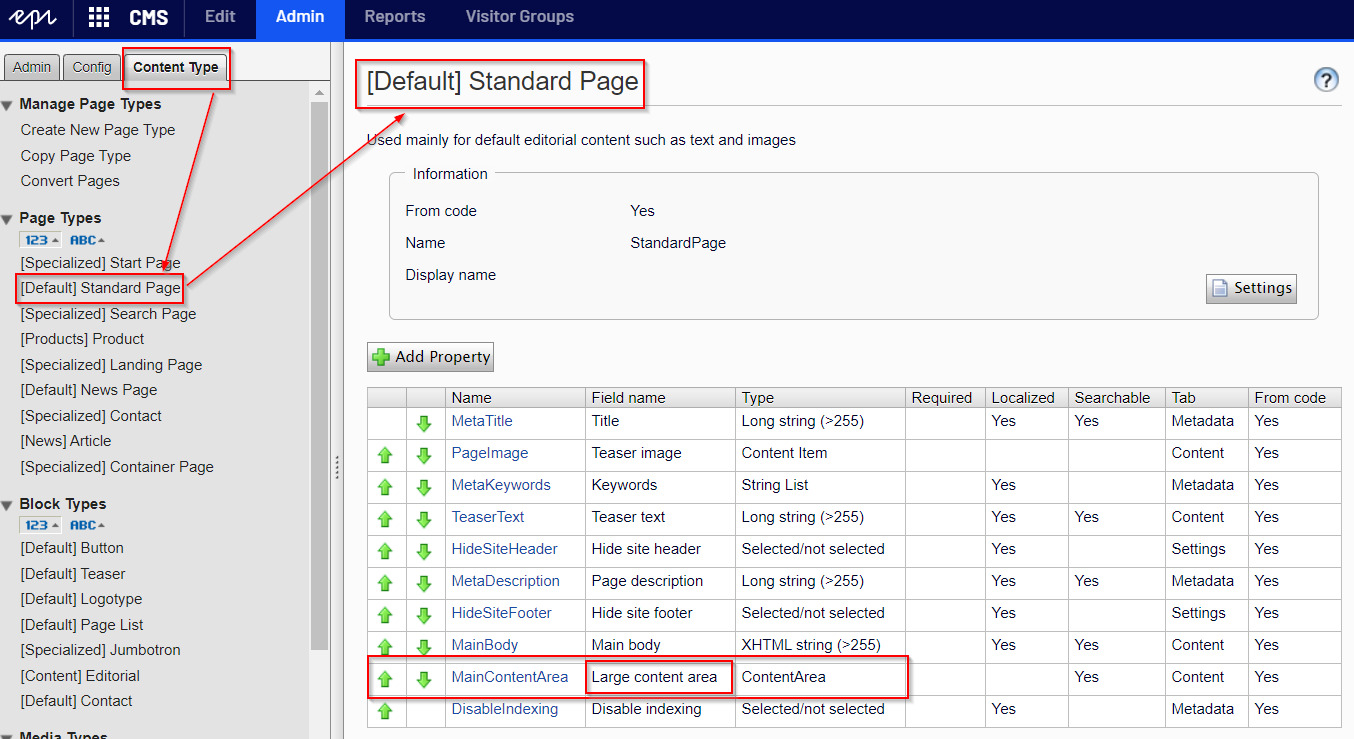Image resolution: width=1354 pixels, height=739 pixels.
Task: Collapse the Page Types section
Action: tap(8, 219)
